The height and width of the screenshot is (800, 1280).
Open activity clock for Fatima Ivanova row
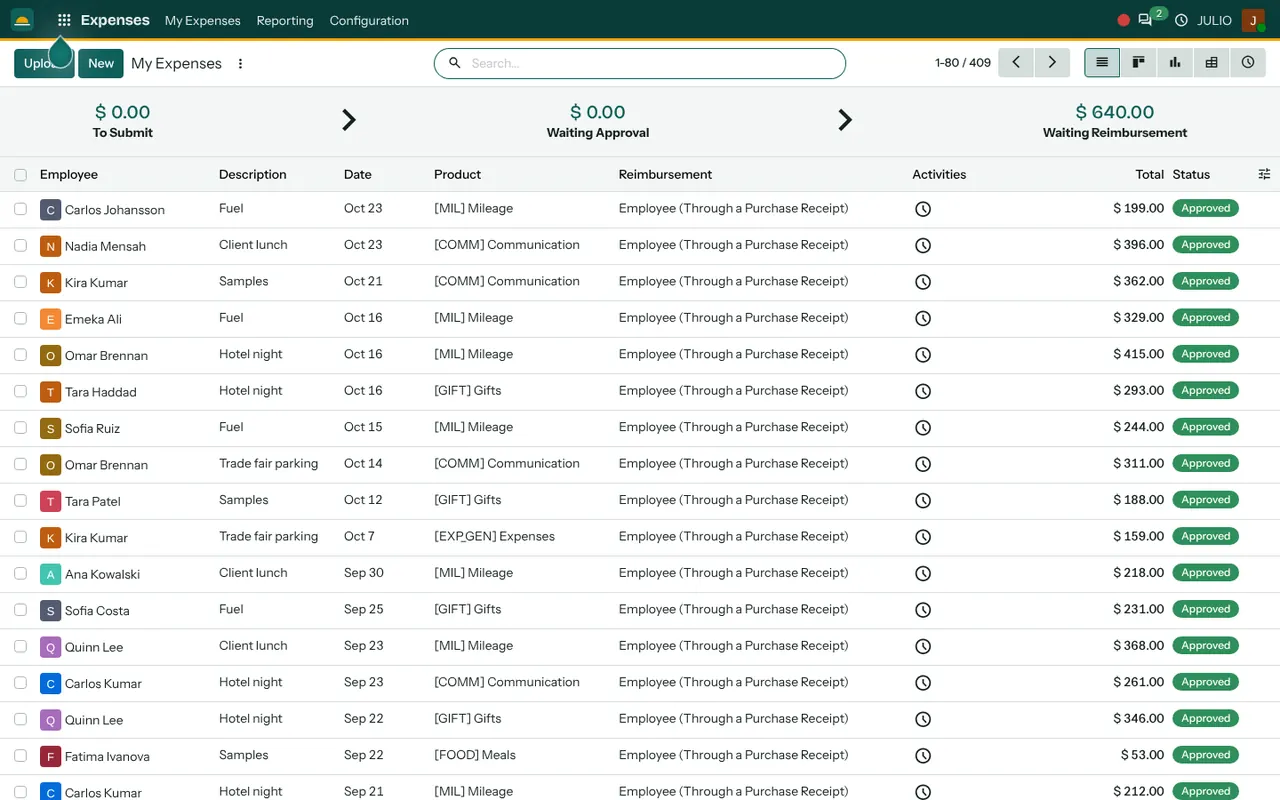[x=923, y=755]
